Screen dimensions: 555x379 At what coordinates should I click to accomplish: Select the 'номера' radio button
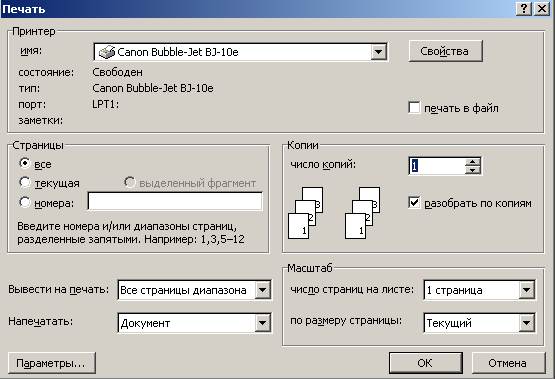tap(25, 202)
